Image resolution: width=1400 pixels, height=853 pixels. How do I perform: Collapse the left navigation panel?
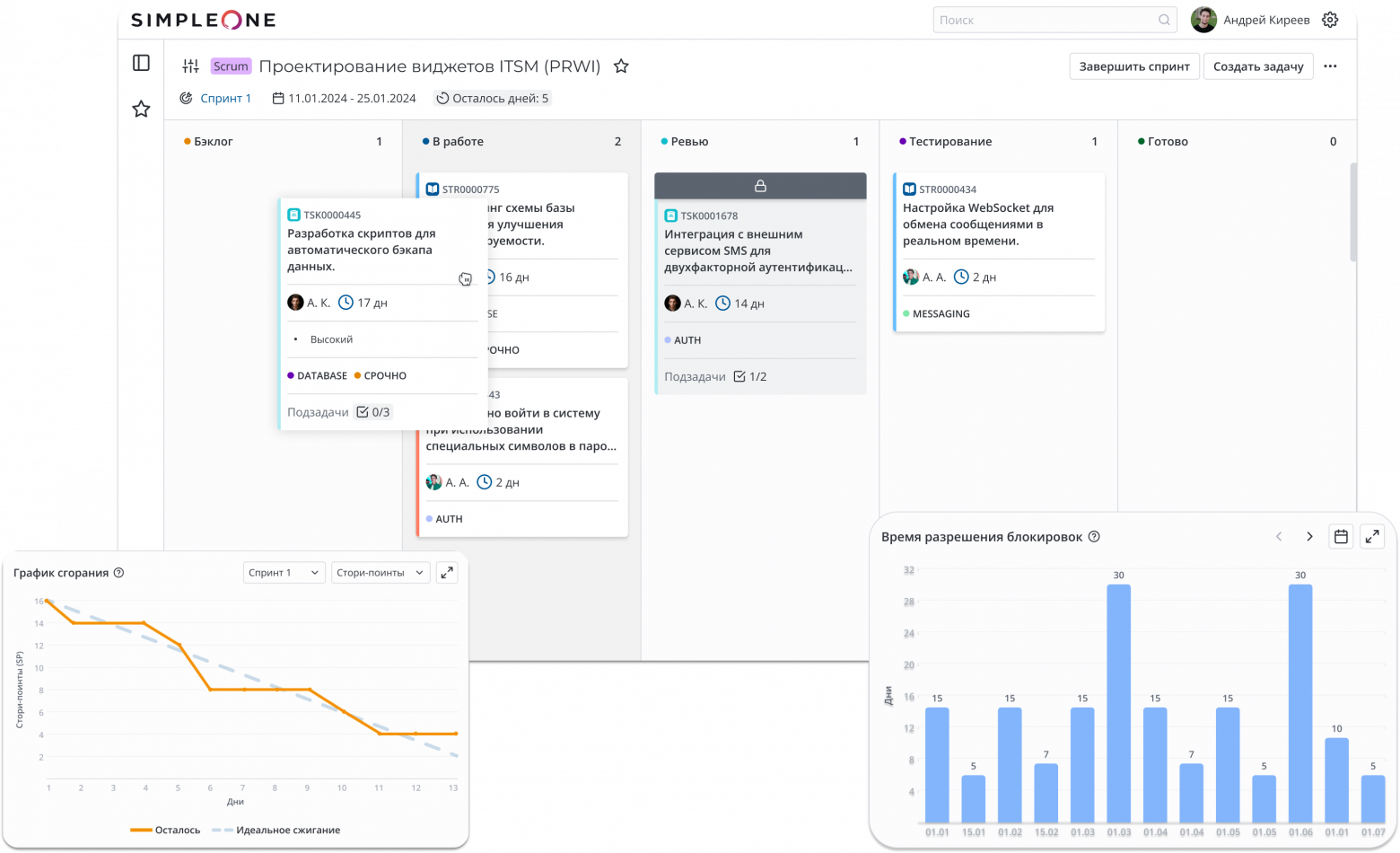[x=141, y=63]
